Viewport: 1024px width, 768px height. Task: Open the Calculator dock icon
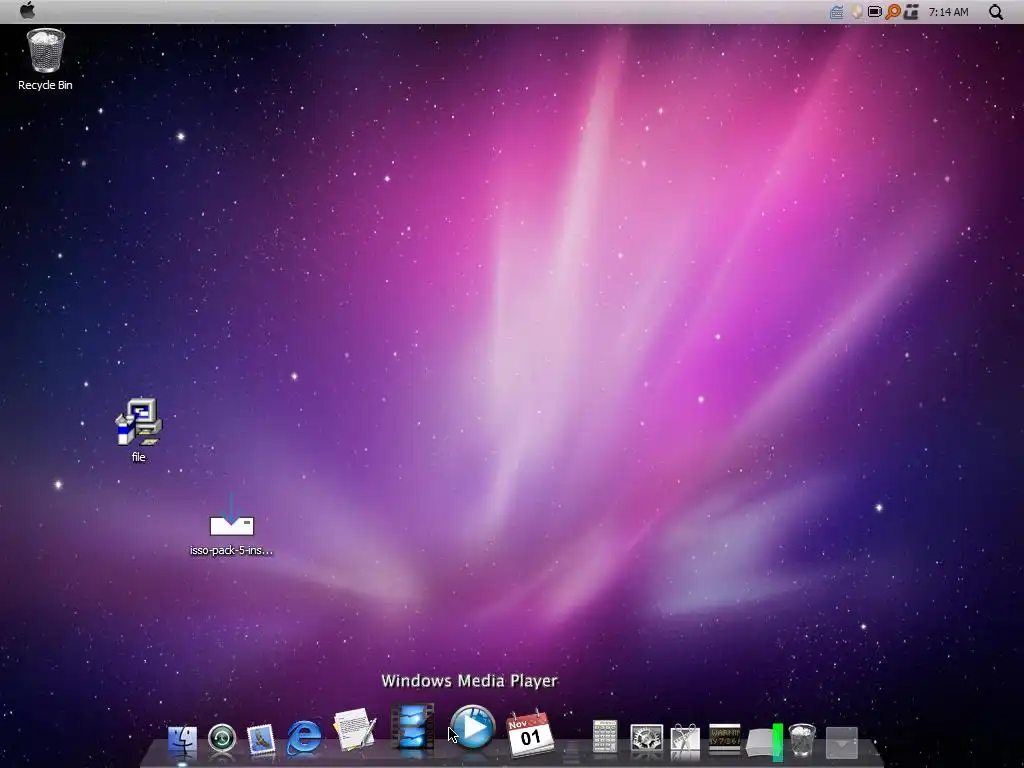pos(605,738)
